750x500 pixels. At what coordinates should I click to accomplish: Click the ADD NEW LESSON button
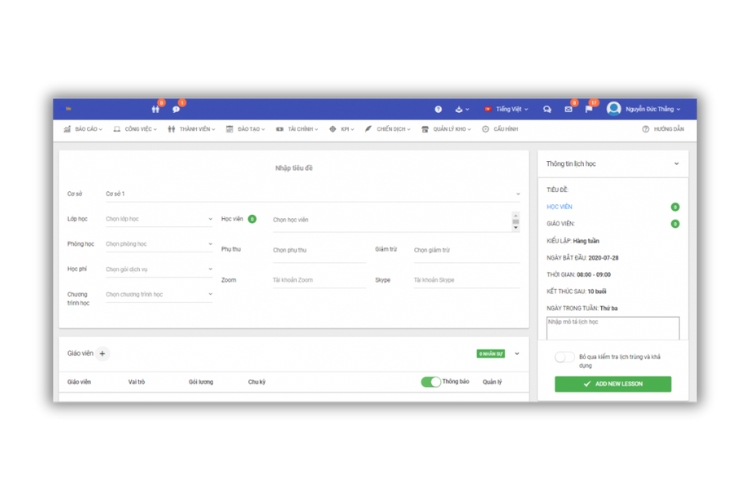coord(613,384)
